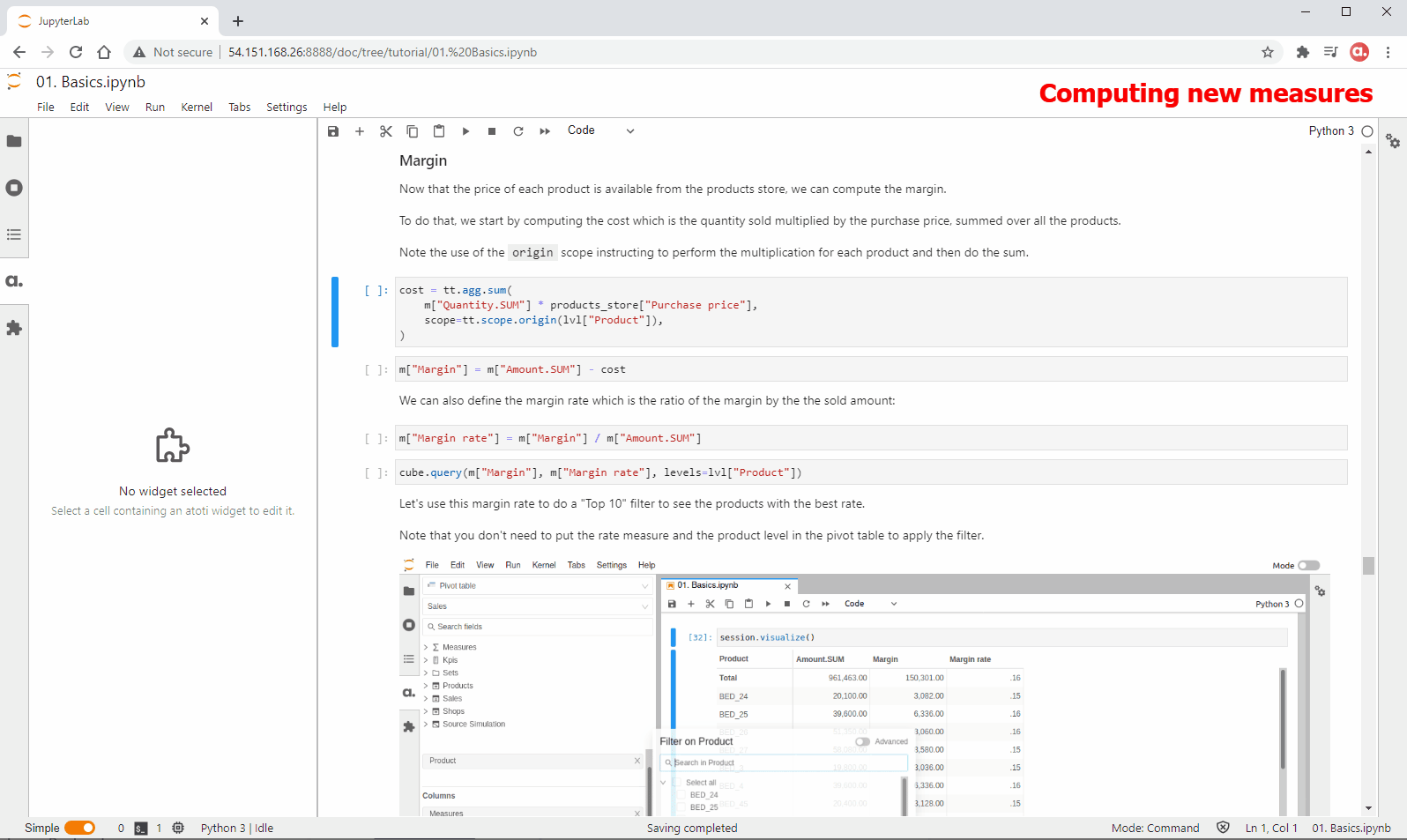
Task: Click the terminal icon in status bar
Action: [x=141, y=829]
